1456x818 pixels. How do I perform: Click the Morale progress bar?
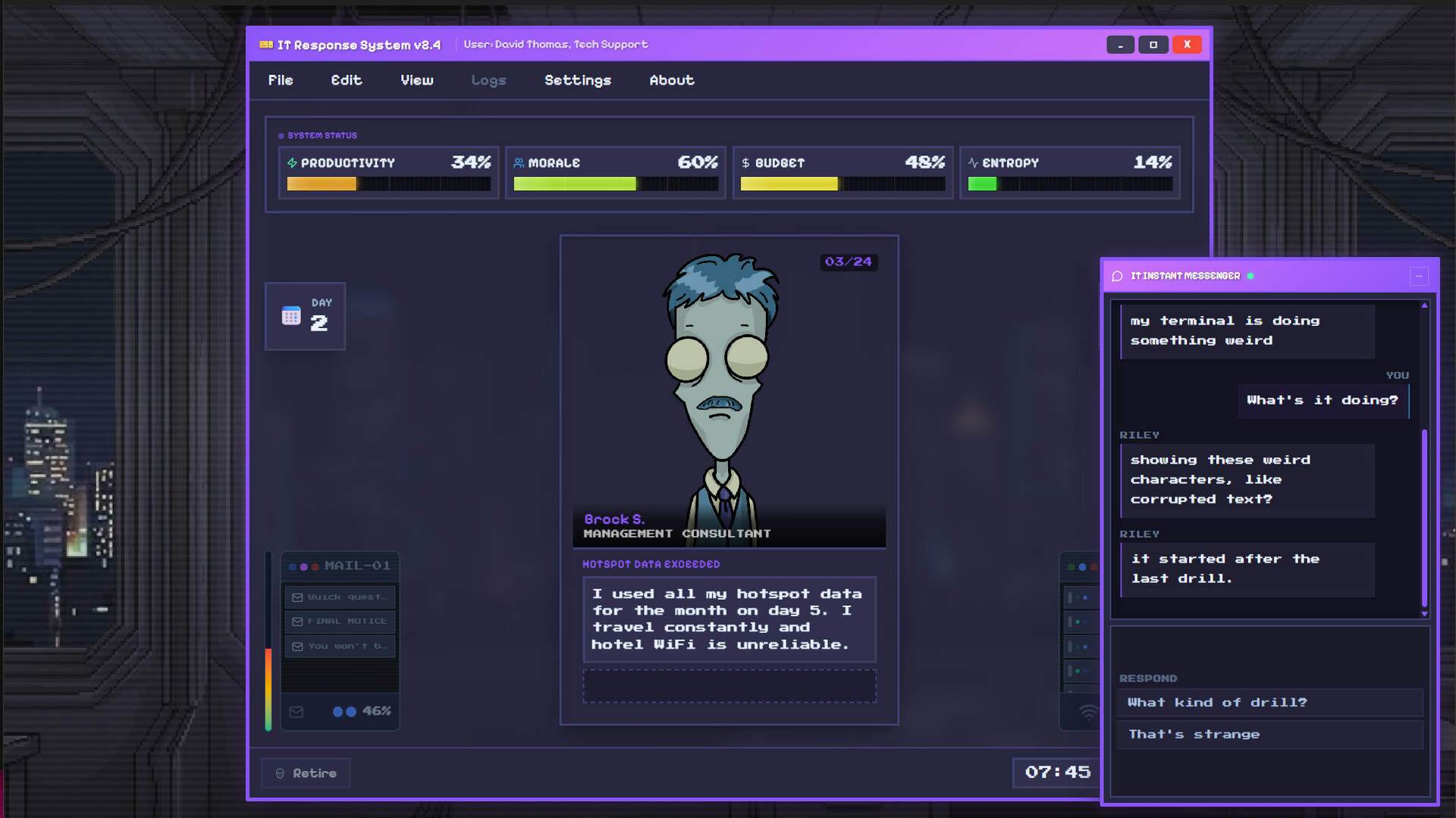click(615, 184)
